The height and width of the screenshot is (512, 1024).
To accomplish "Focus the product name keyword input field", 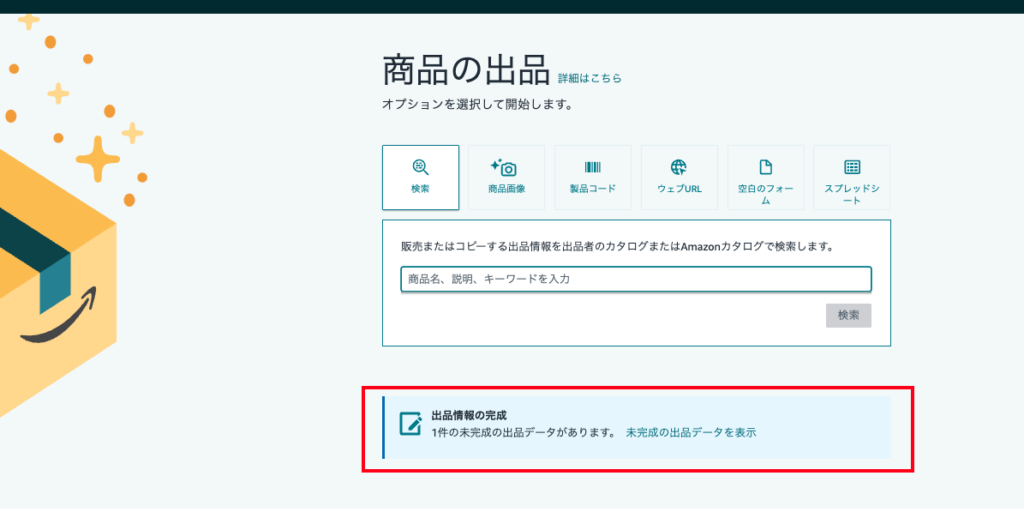I will (x=636, y=279).
